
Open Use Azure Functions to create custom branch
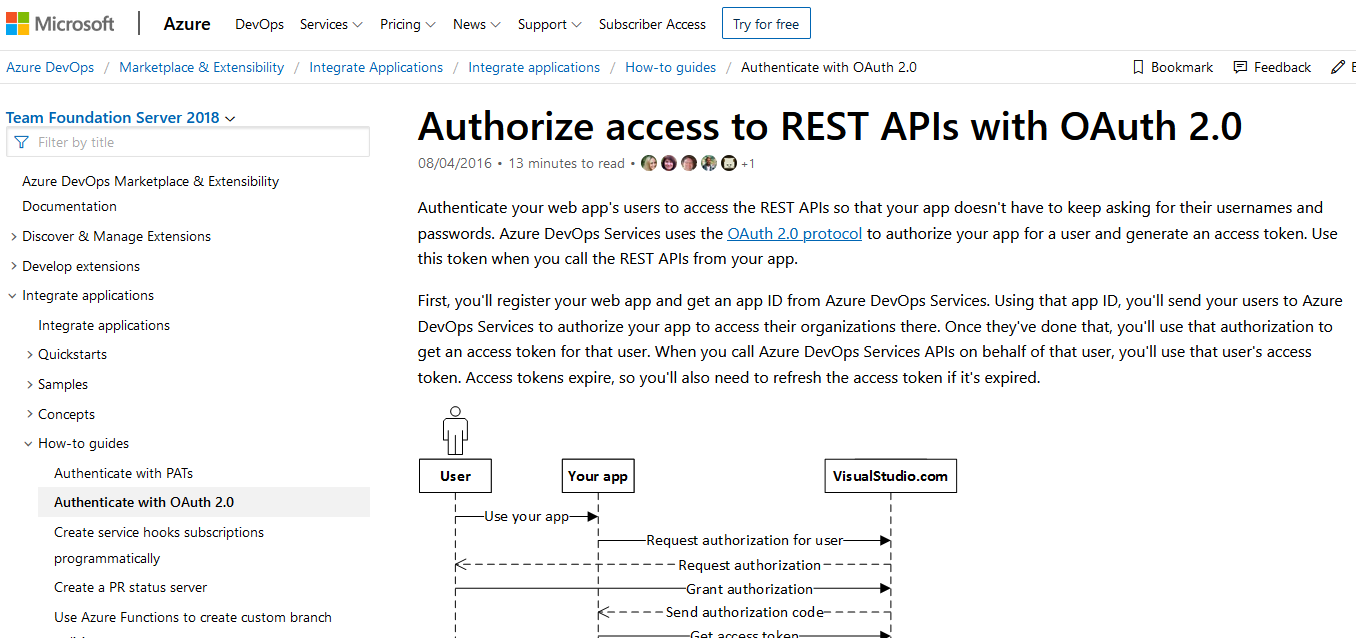point(193,617)
